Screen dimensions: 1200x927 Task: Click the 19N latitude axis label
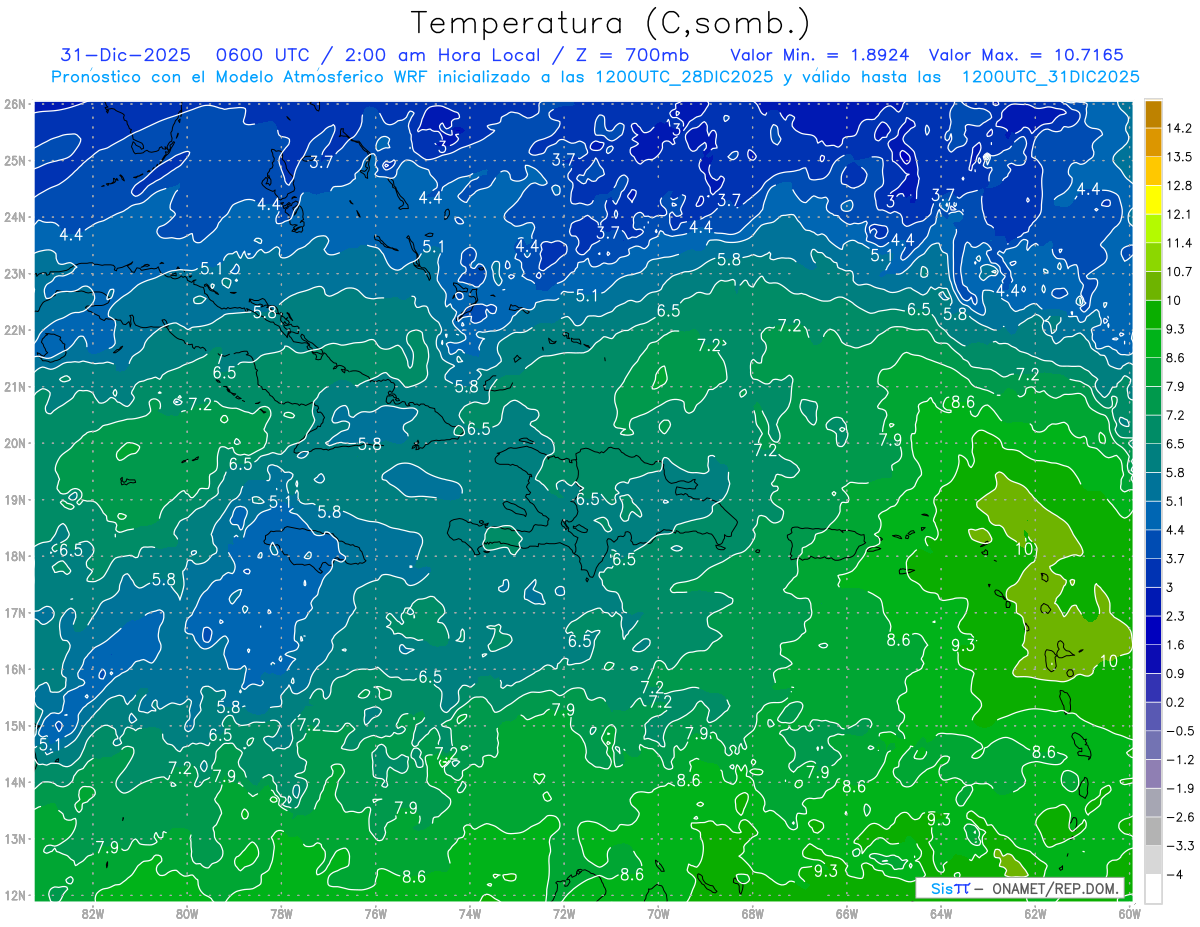[x=15, y=500]
